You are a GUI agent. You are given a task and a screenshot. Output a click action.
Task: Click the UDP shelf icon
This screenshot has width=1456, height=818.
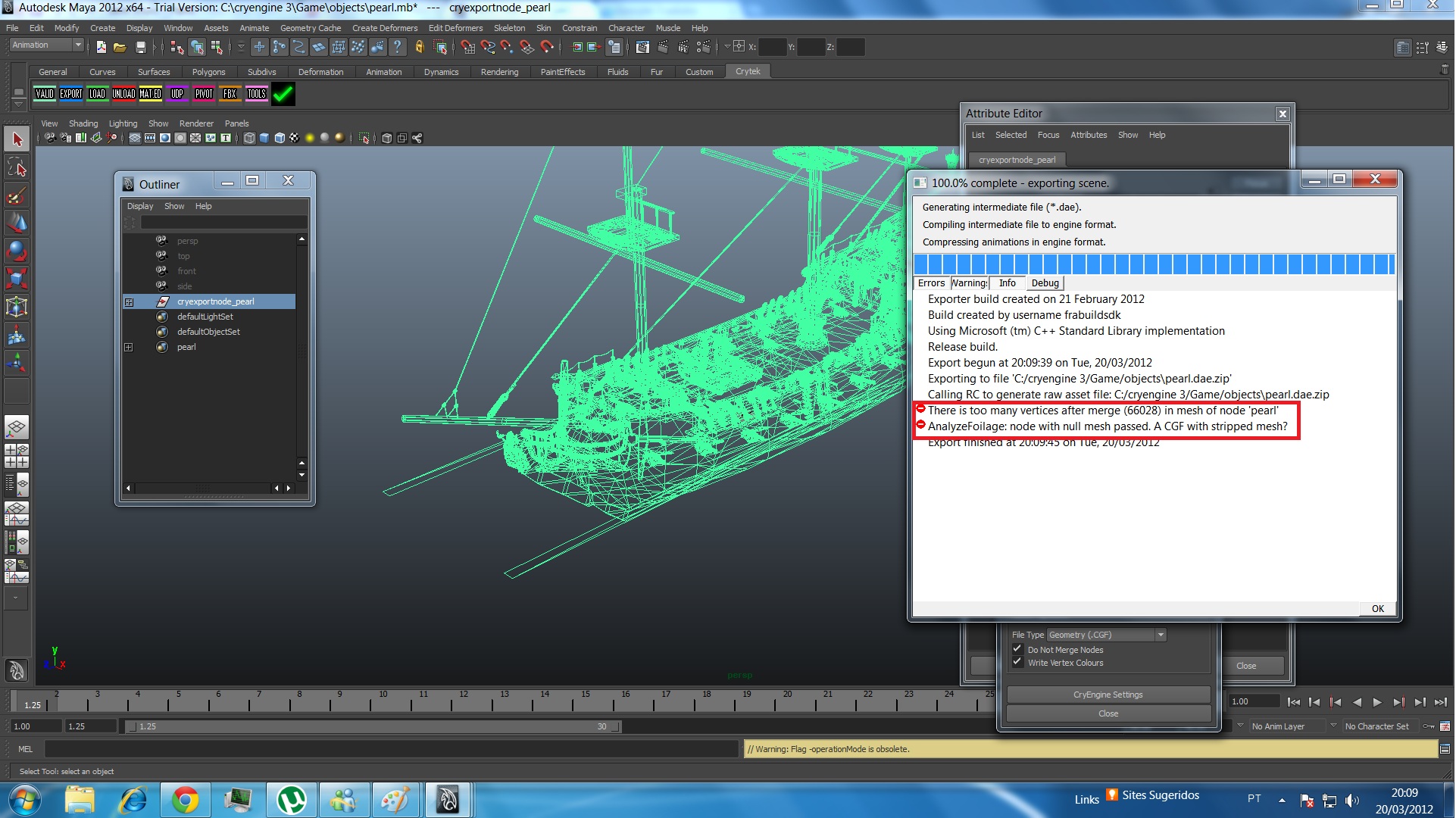(177, 95)
